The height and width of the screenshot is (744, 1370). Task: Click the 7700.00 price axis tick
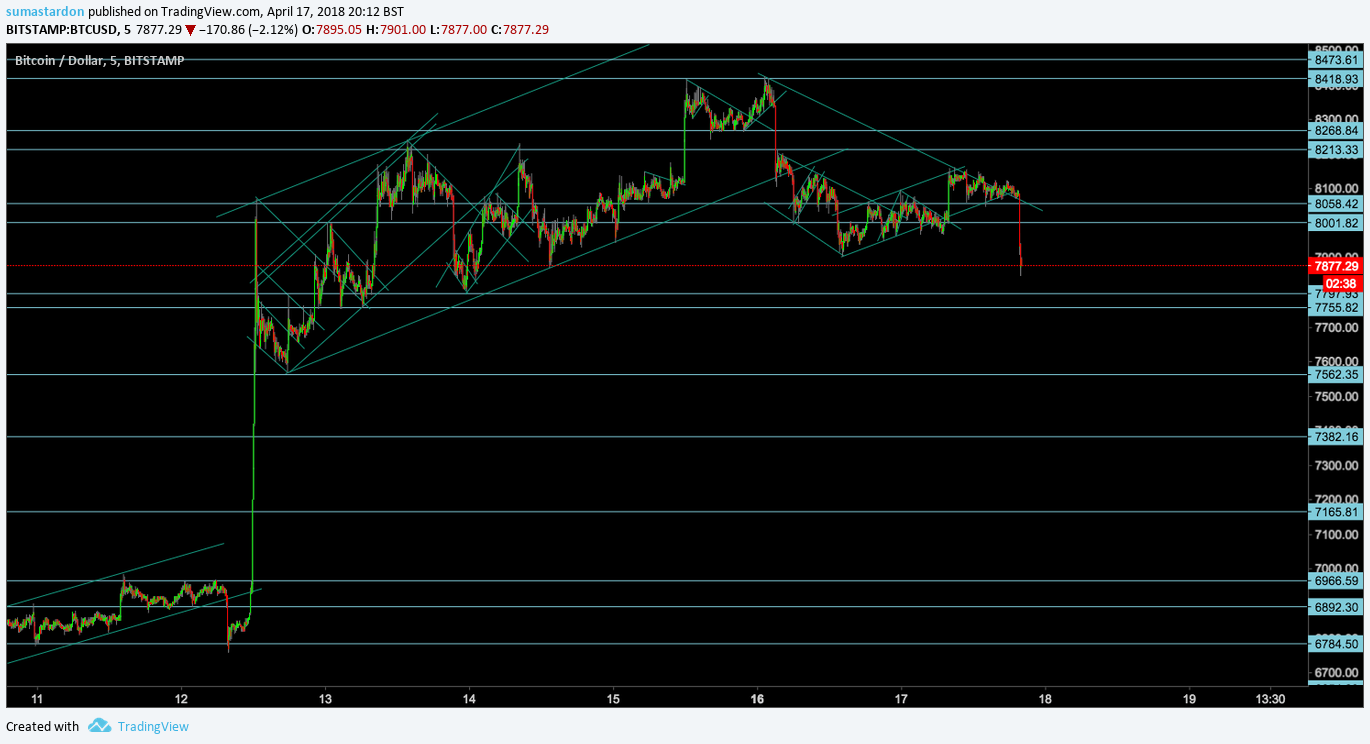click(1337, 327)
